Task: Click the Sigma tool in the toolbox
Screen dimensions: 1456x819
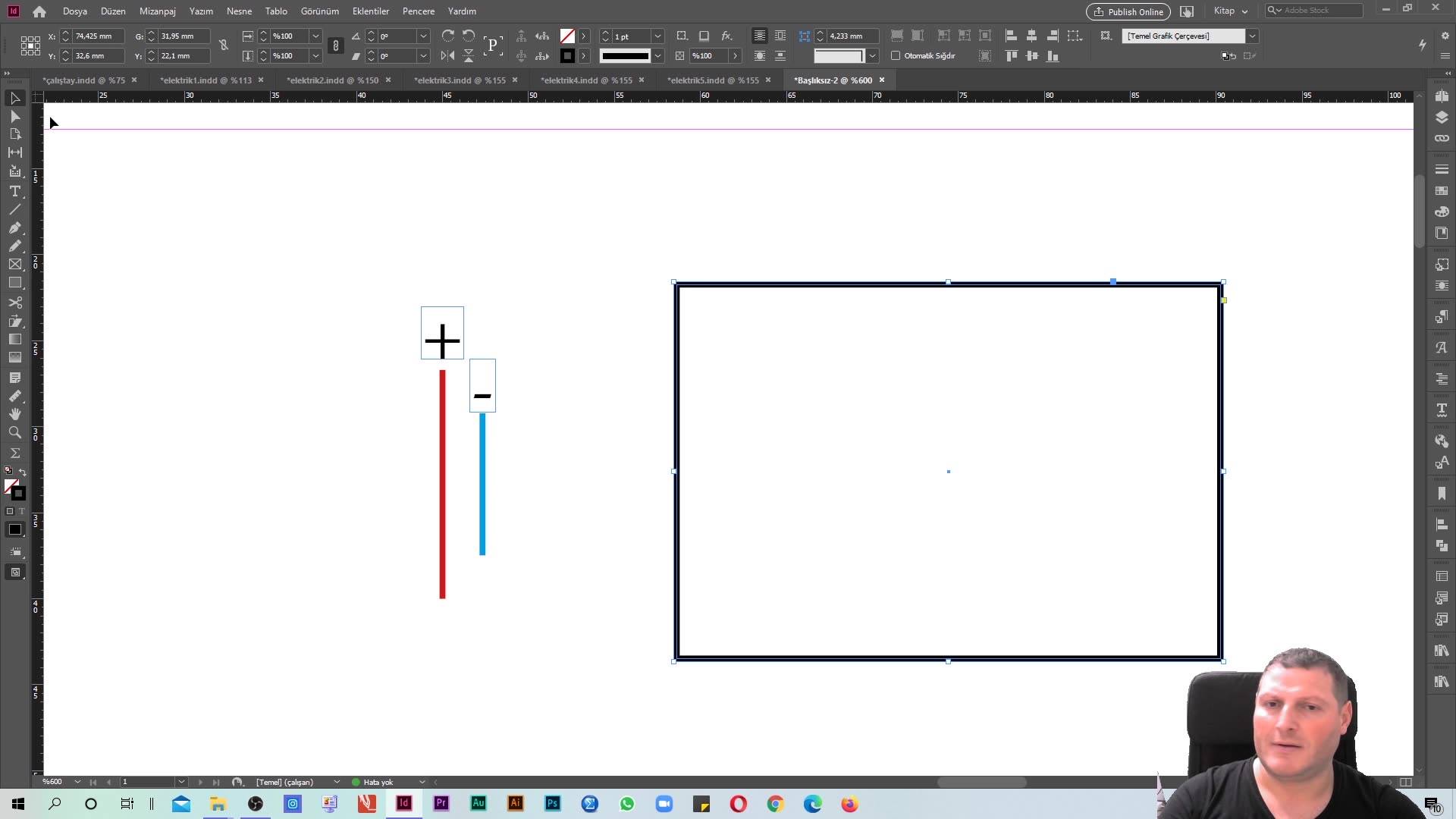Action: click(x=14, y=453)
